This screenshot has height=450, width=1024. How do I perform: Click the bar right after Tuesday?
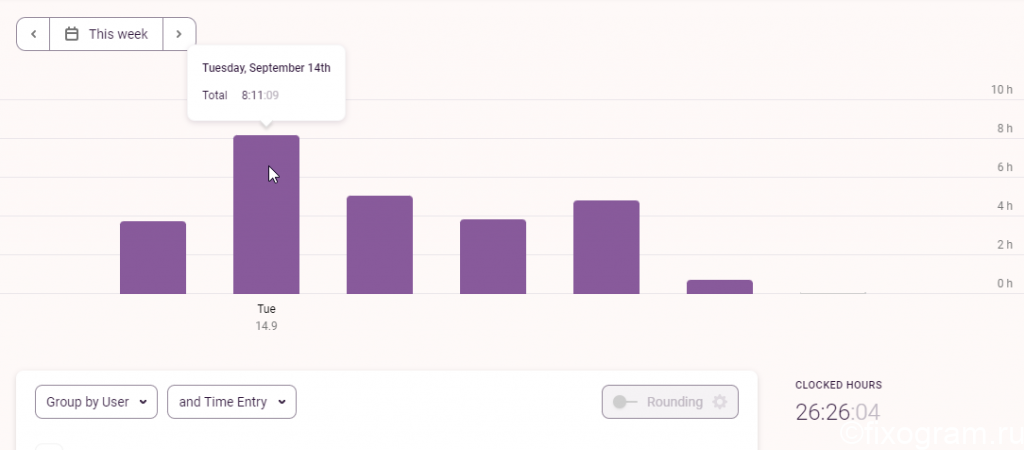(379, 245)
